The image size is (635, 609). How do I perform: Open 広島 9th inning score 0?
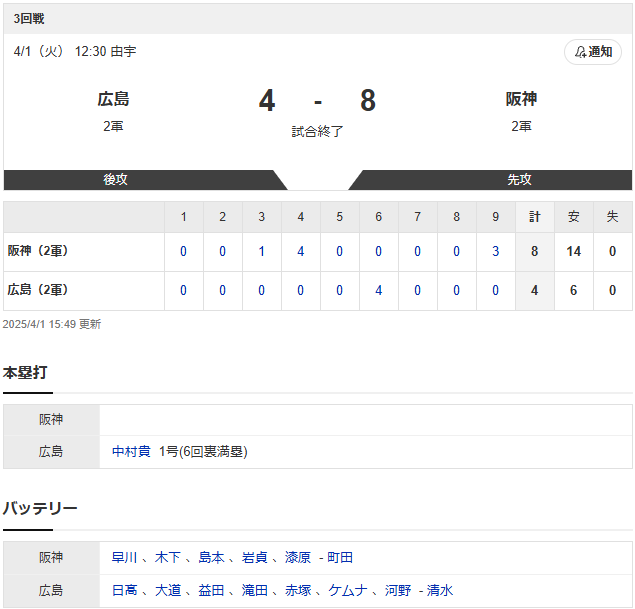(495, 290)
